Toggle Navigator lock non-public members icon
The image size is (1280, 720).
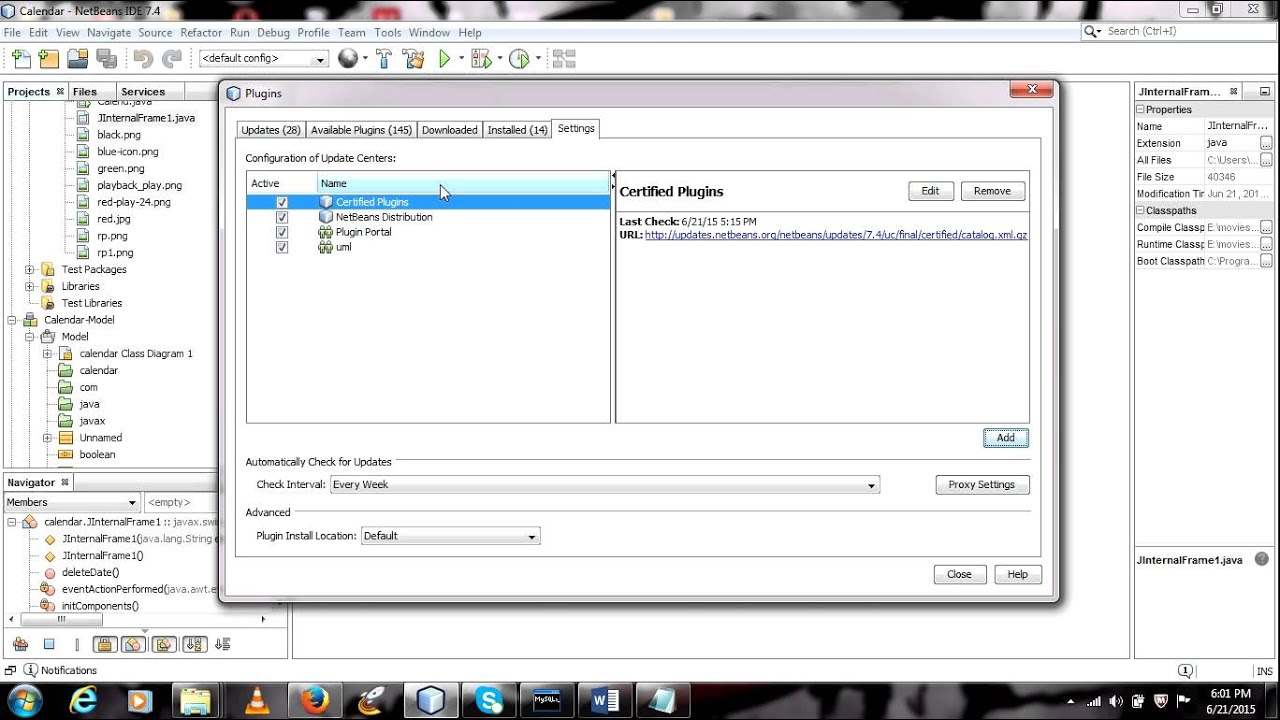pyautogui.click(x=105, y=644)
